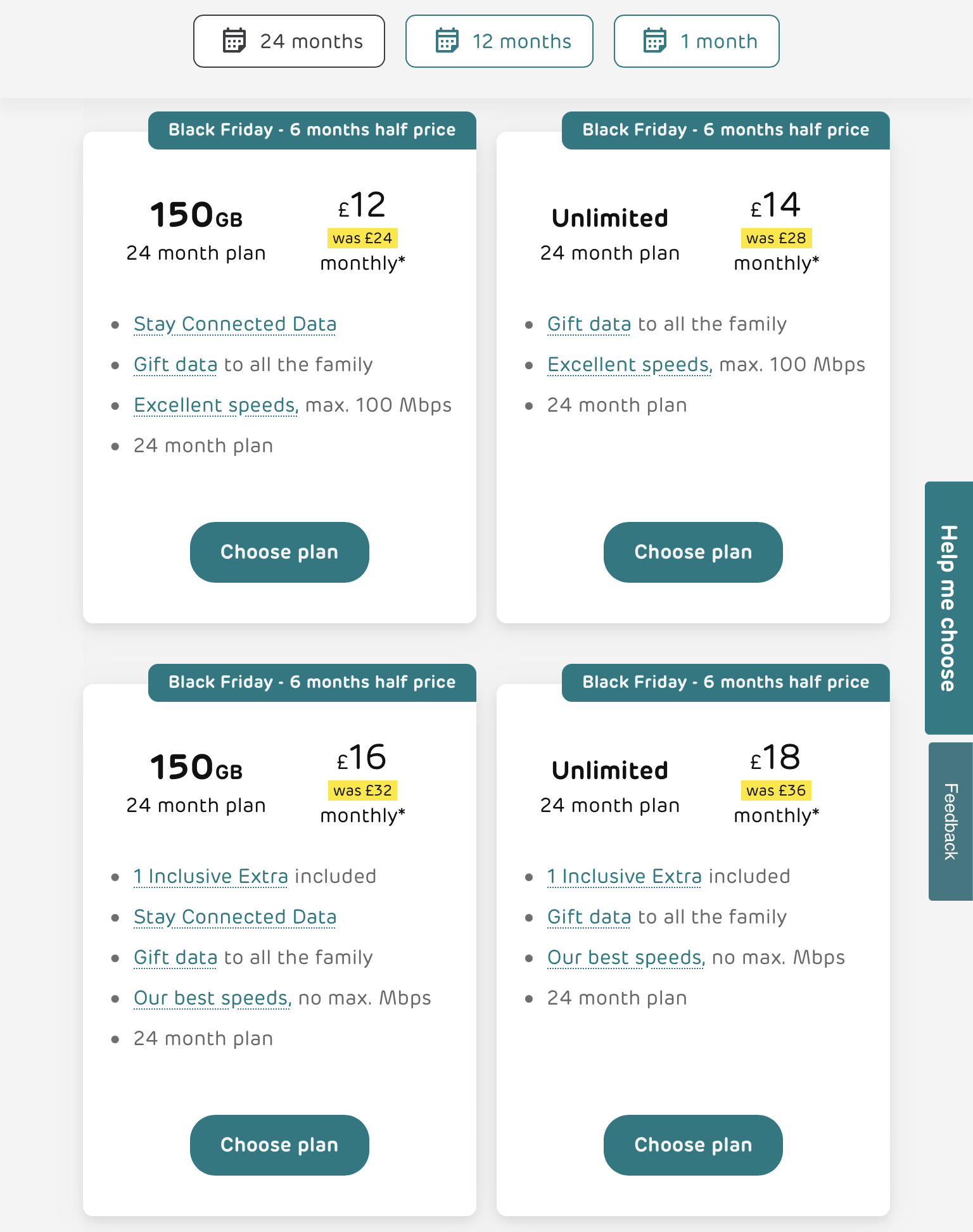Open Gift data link in £14 plan
973x1232 pixels.
[589, 324]
